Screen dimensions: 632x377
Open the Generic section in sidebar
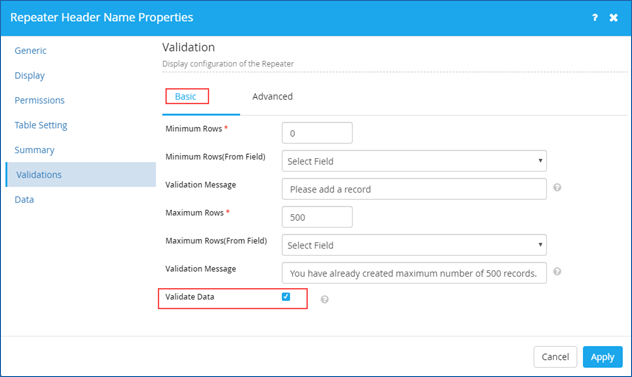pyautogui.click(x=30, y=50)
